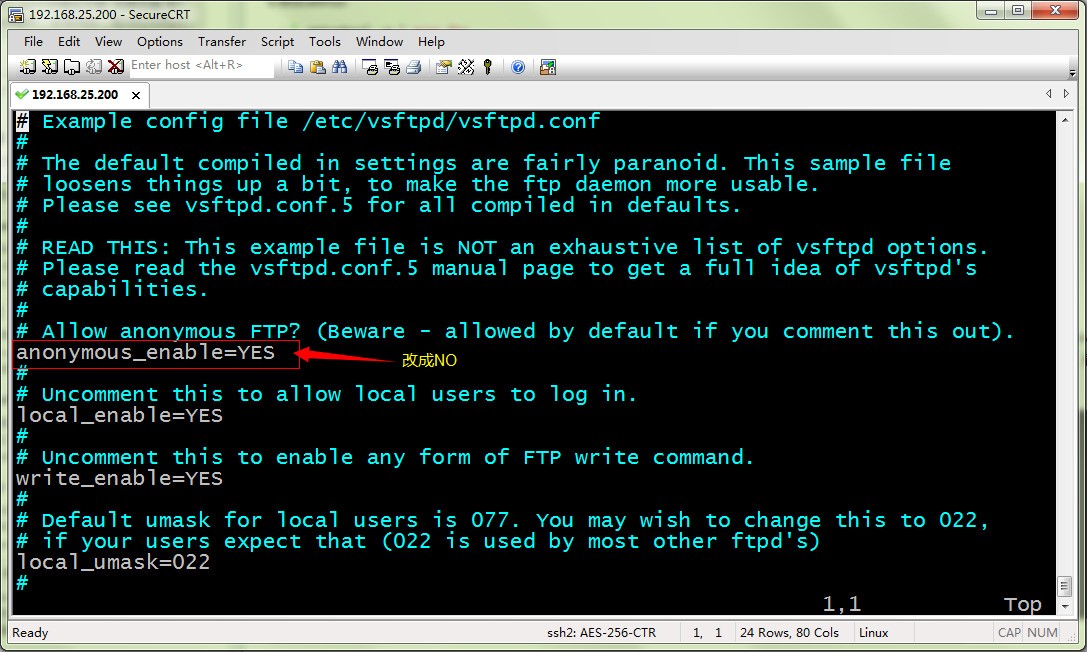This screenshot has height=652, width=1087.
Task: Open Session Options icon
Action: tap(444, 67)
